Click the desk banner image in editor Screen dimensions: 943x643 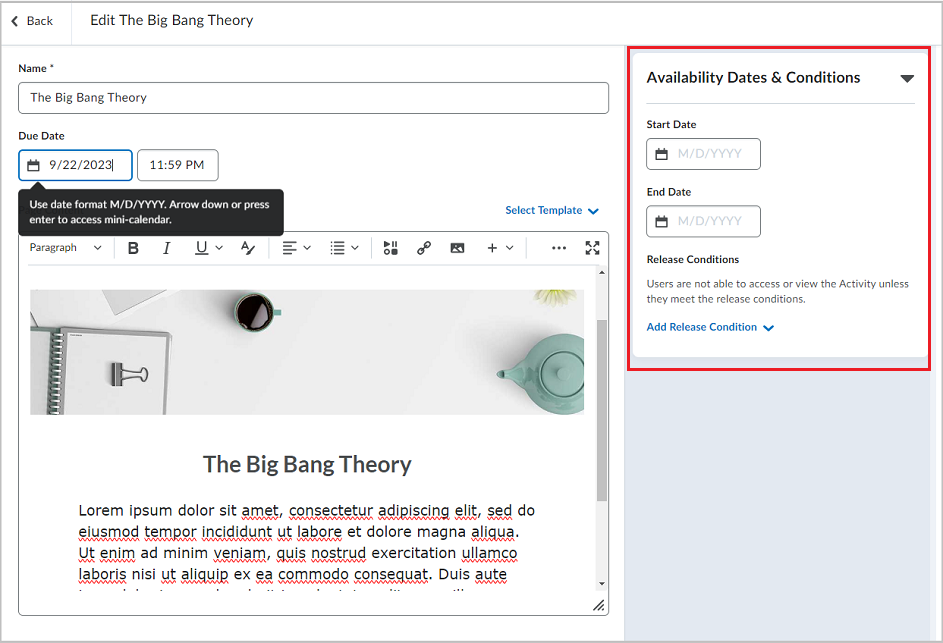pyautogui.click(x=307, y=352)
